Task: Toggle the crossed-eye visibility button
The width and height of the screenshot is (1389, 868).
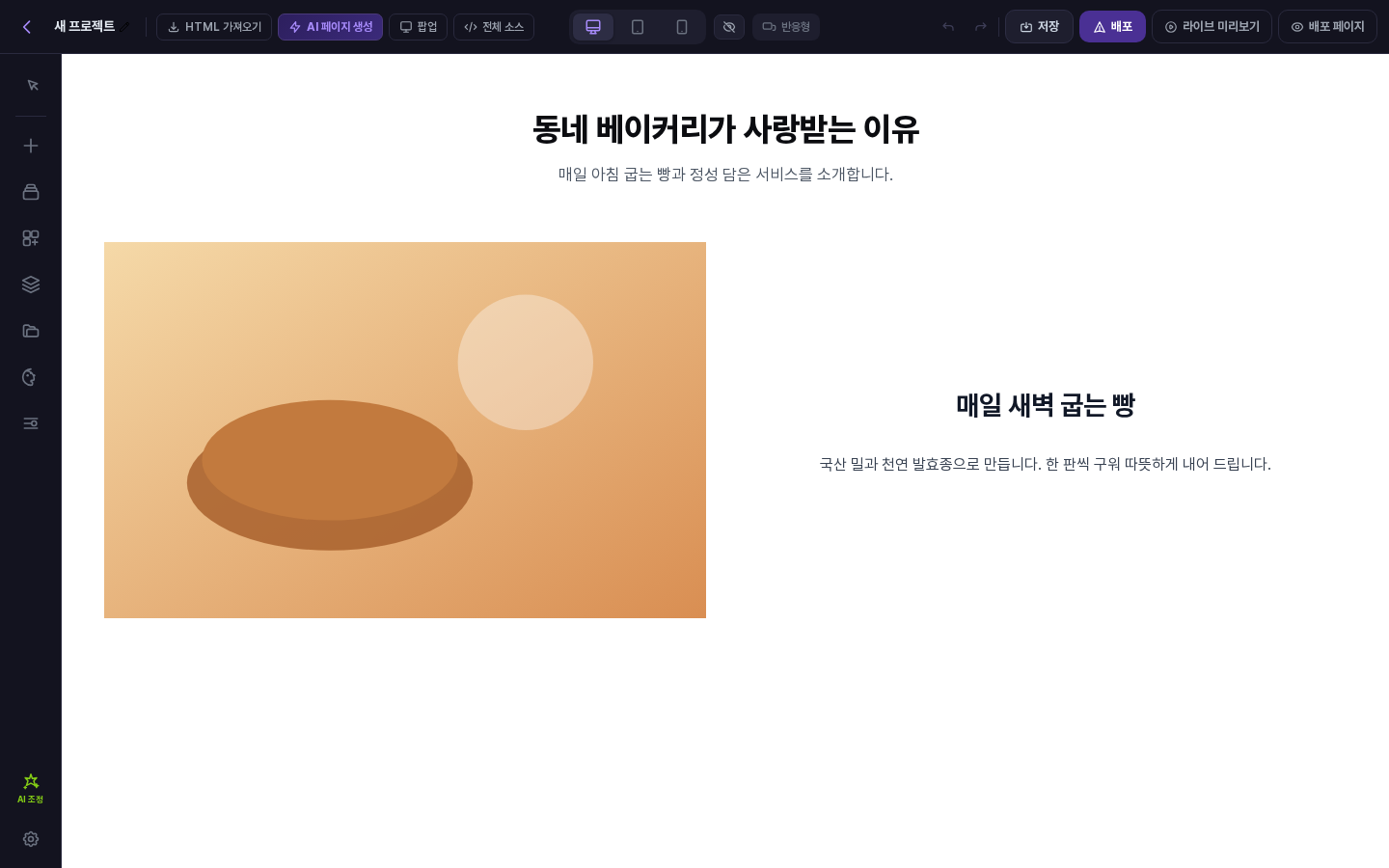Action: pos(729,27)
